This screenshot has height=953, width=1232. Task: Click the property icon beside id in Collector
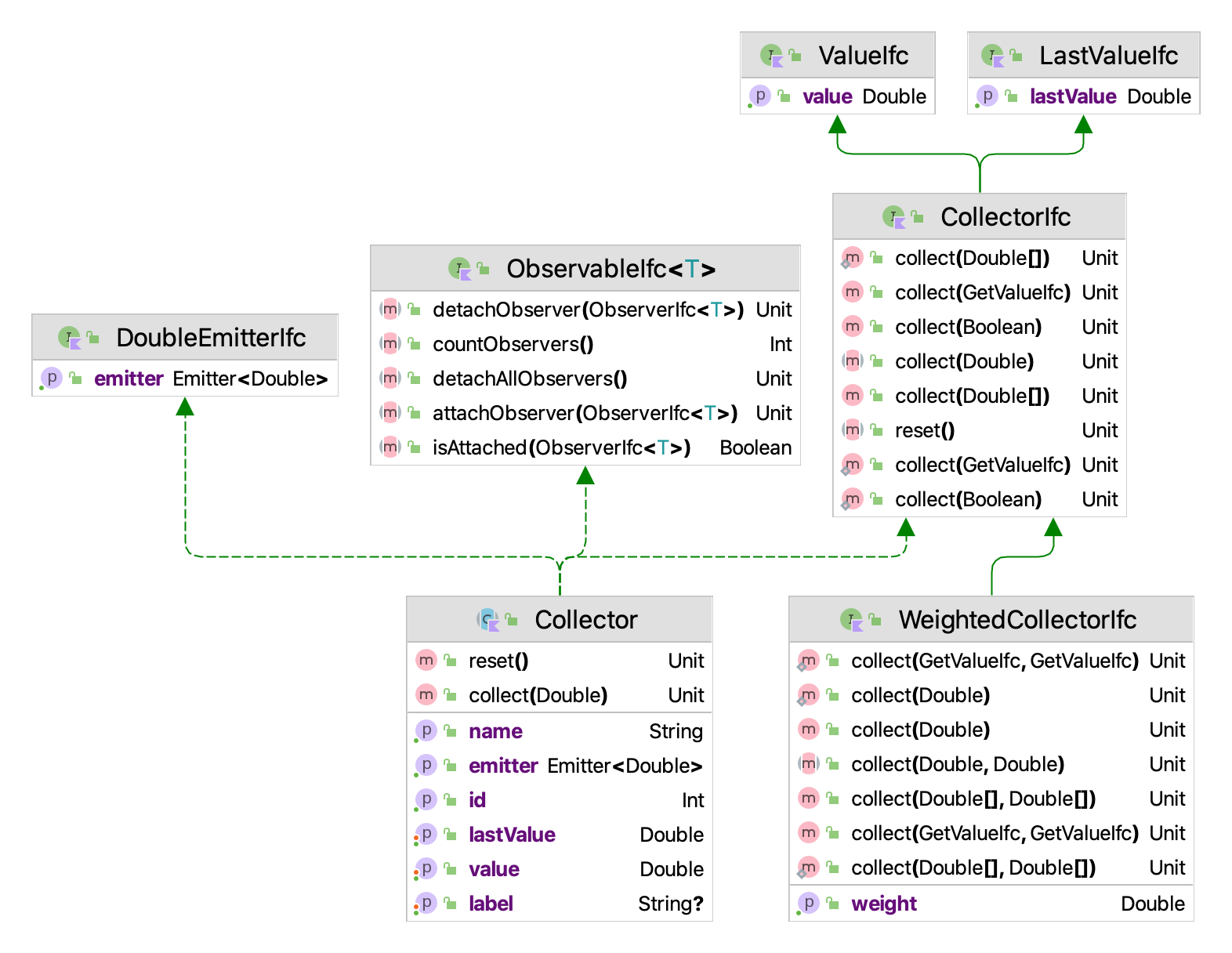pyautogui.click(x=426, y=800)
